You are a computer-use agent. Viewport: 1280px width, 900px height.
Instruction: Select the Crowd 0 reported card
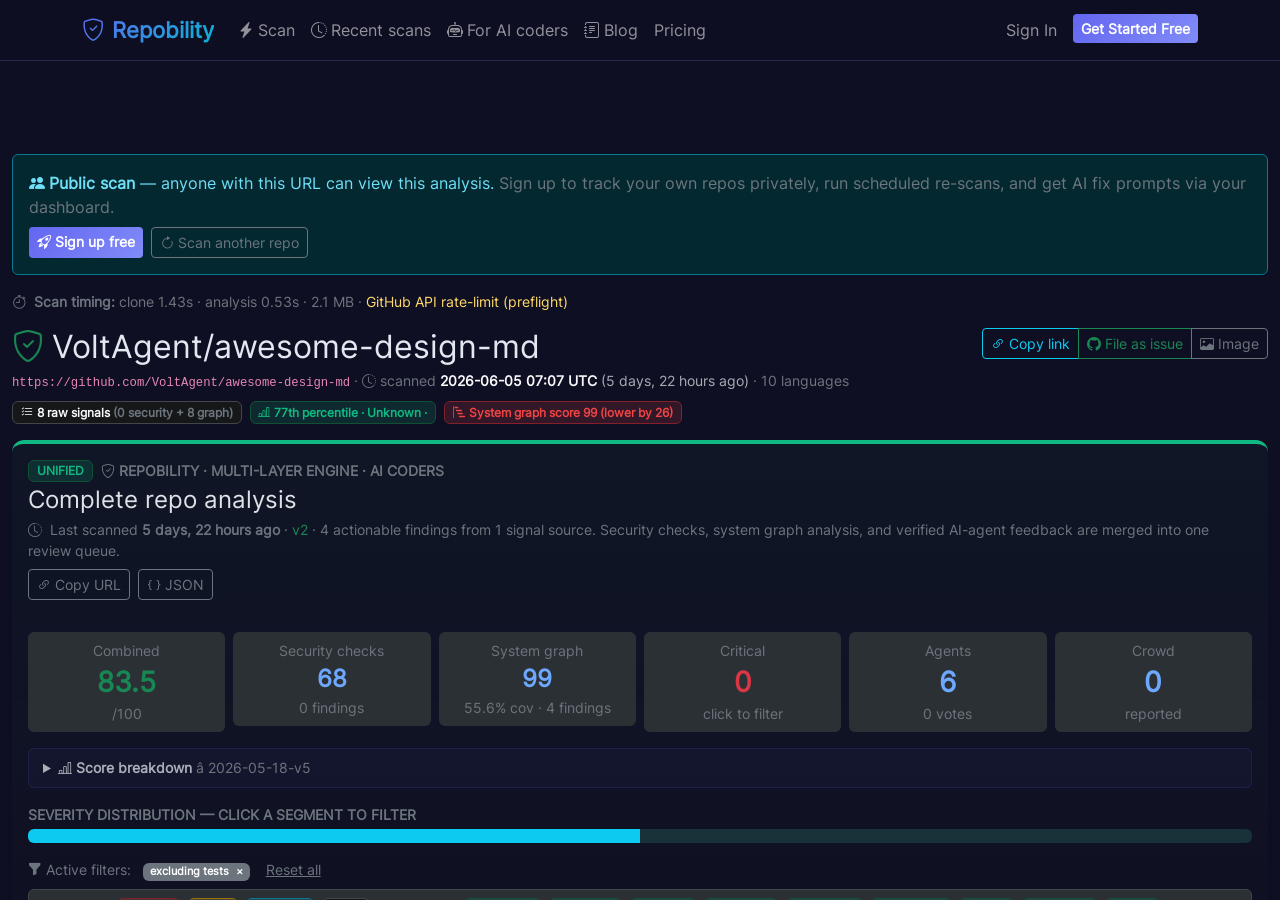pos(1153,682)
